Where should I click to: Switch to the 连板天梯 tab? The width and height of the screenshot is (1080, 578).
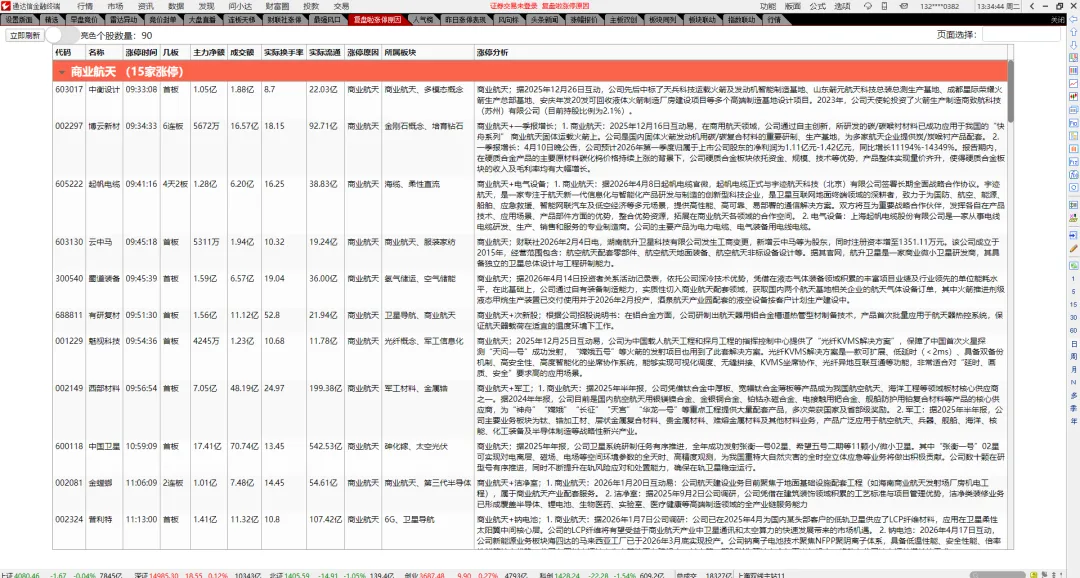coord(242,20)
